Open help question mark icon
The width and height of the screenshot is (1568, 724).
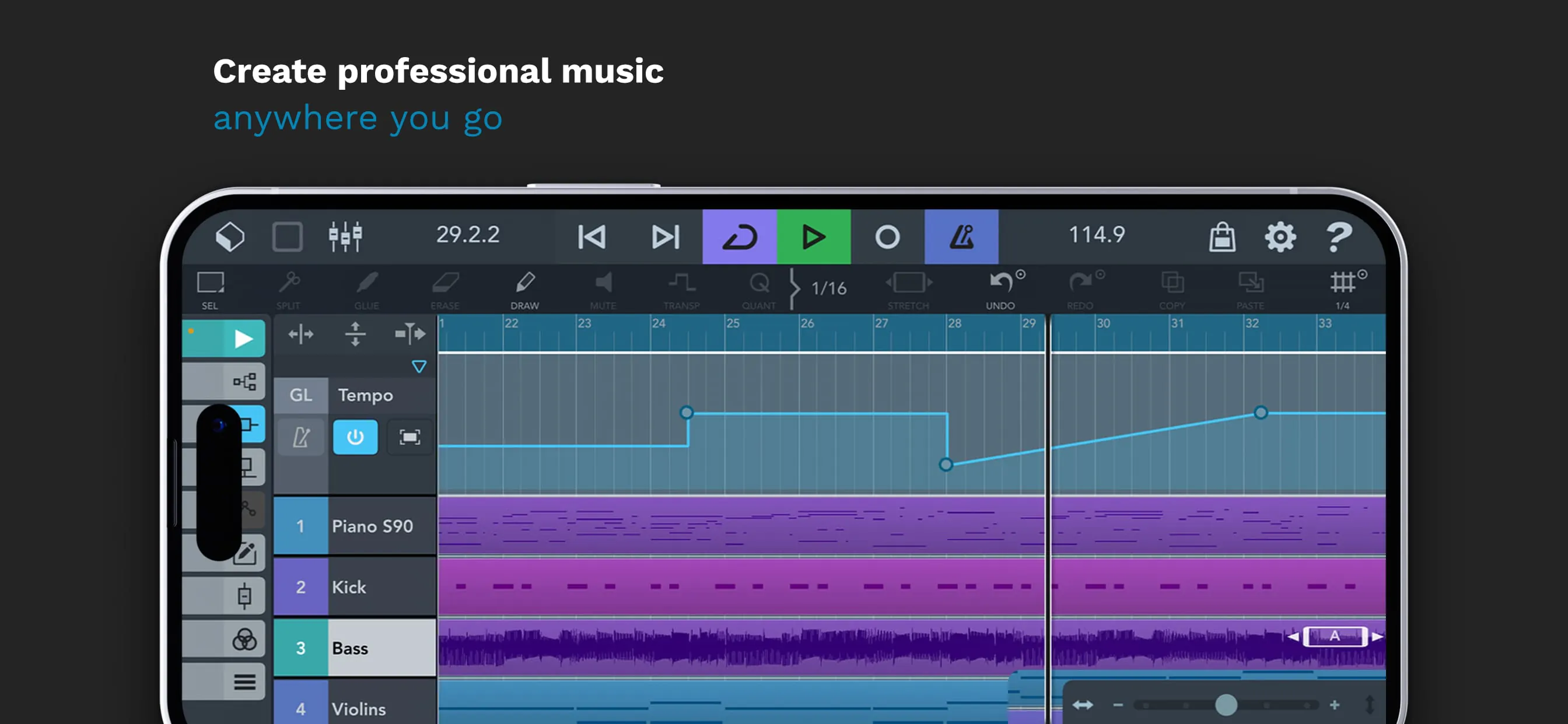tap(1338, 237)
